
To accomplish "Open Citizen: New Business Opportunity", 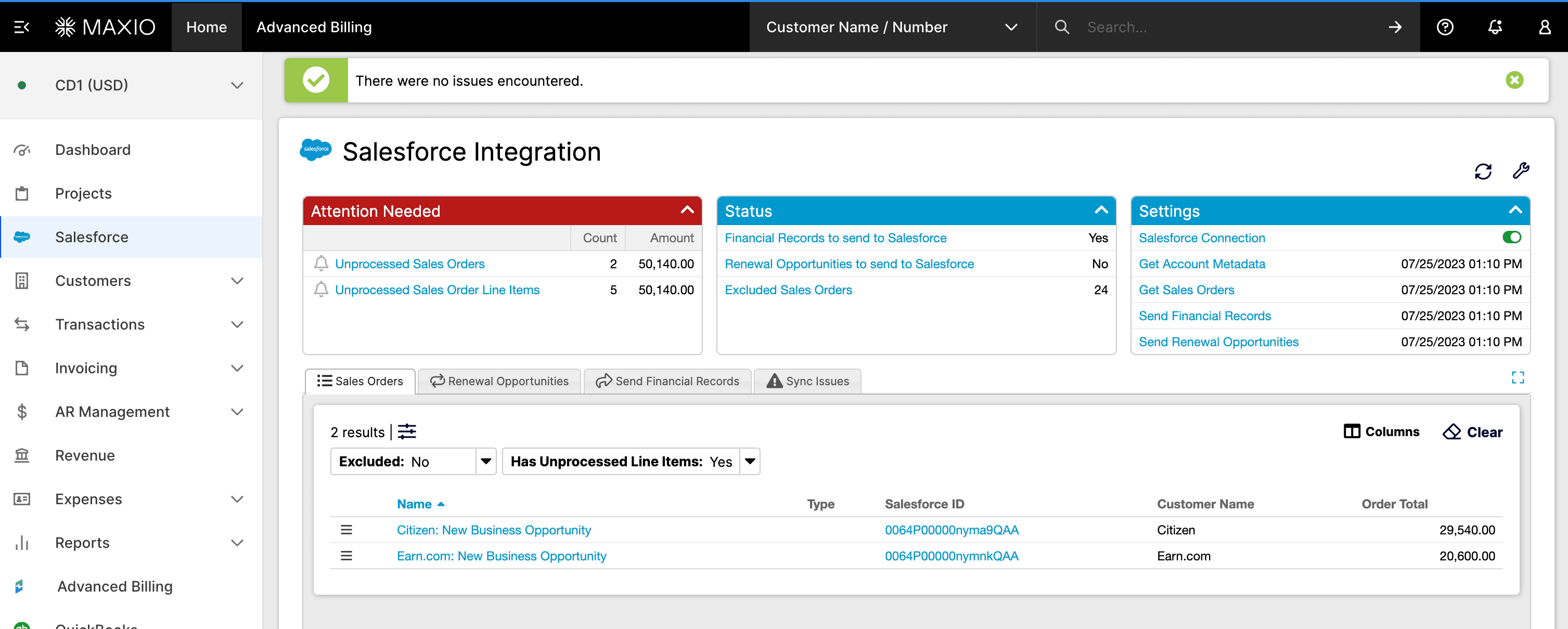I will pos(494,530).
